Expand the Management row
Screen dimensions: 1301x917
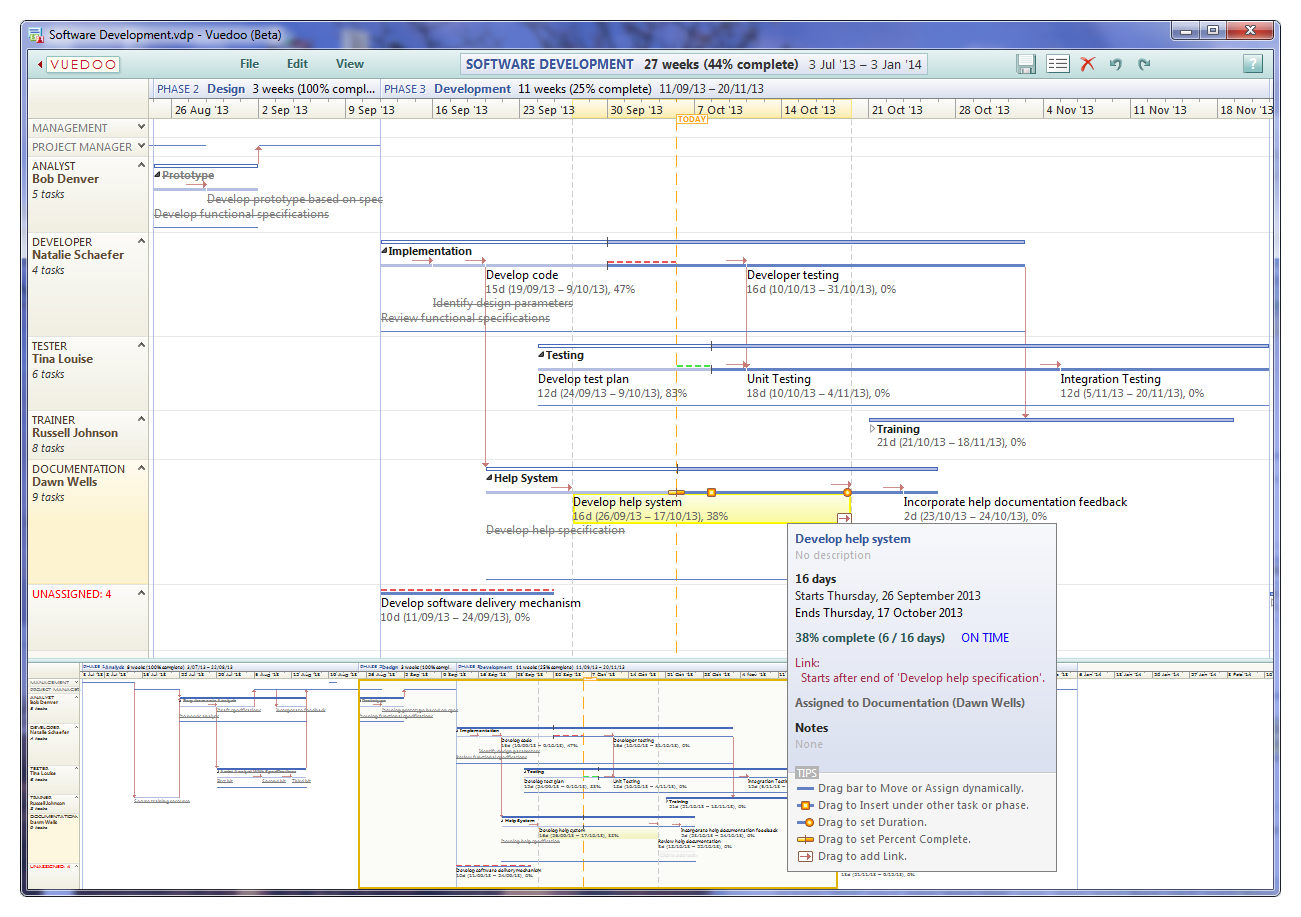click(x=141, y=127)
